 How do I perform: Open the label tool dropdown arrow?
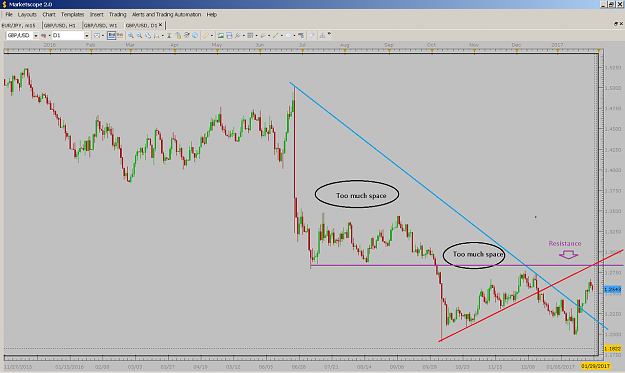click(294, 35)
